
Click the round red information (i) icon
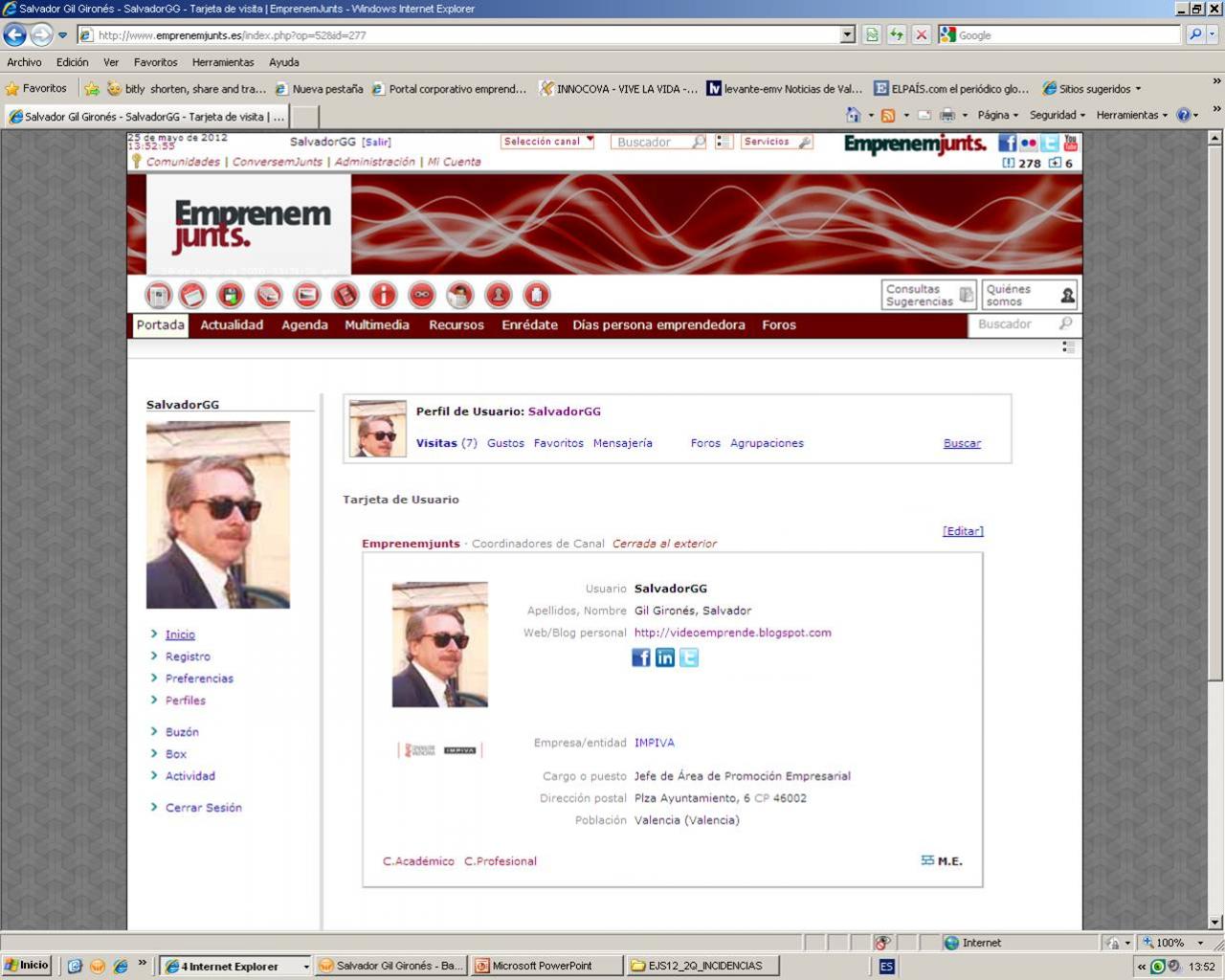pos(383,295)
